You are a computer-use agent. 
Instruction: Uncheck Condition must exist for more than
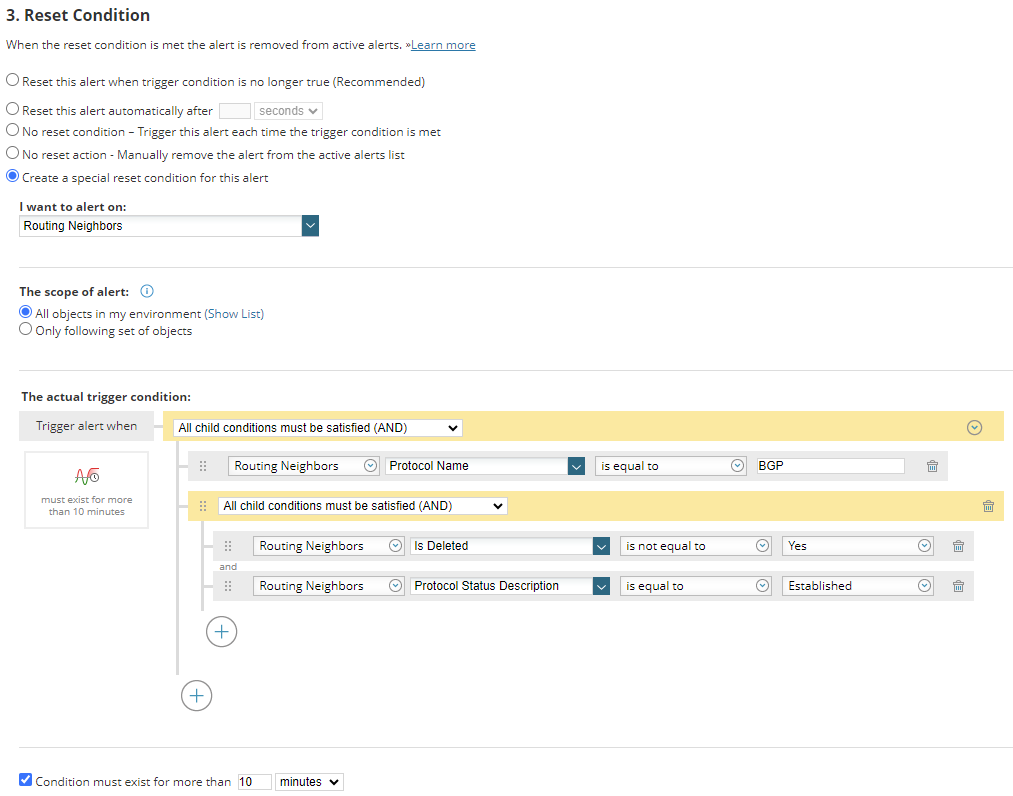coord(26,780)
